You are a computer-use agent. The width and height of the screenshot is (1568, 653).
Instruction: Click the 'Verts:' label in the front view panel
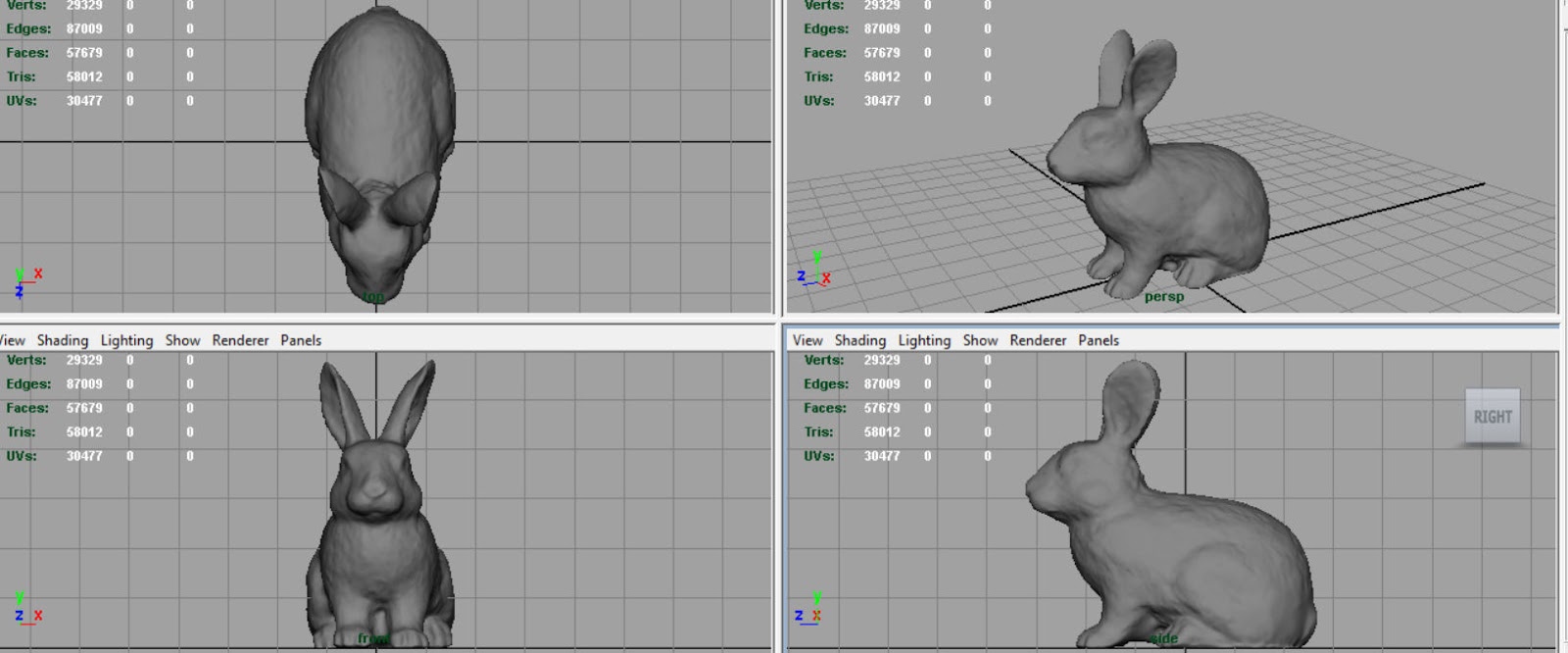pyautogui.click(x=26, y=360)
